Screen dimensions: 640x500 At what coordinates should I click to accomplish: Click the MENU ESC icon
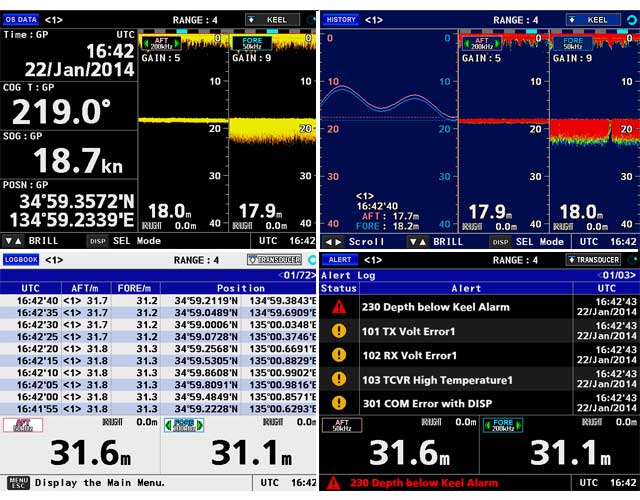(17, 483)
